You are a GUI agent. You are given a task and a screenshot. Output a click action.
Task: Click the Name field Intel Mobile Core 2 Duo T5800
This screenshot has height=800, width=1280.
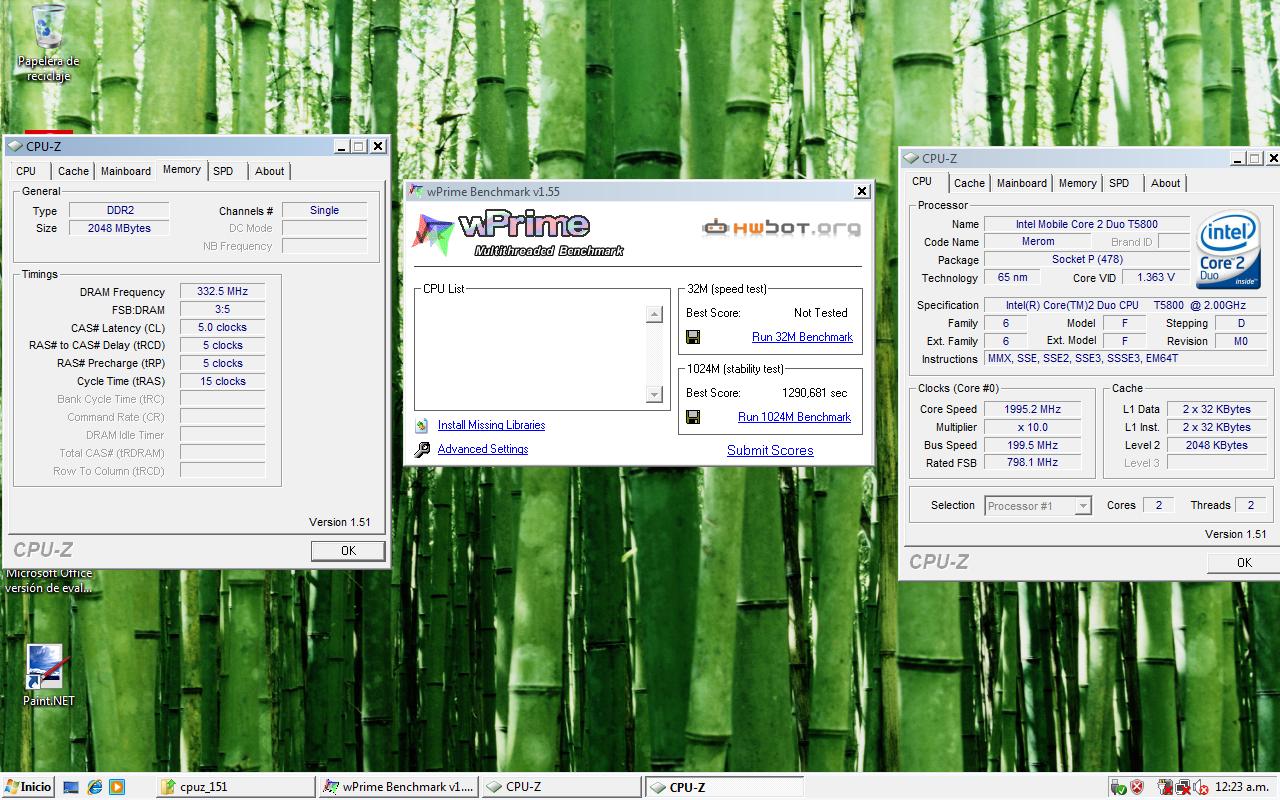(x=1086, y=224)
